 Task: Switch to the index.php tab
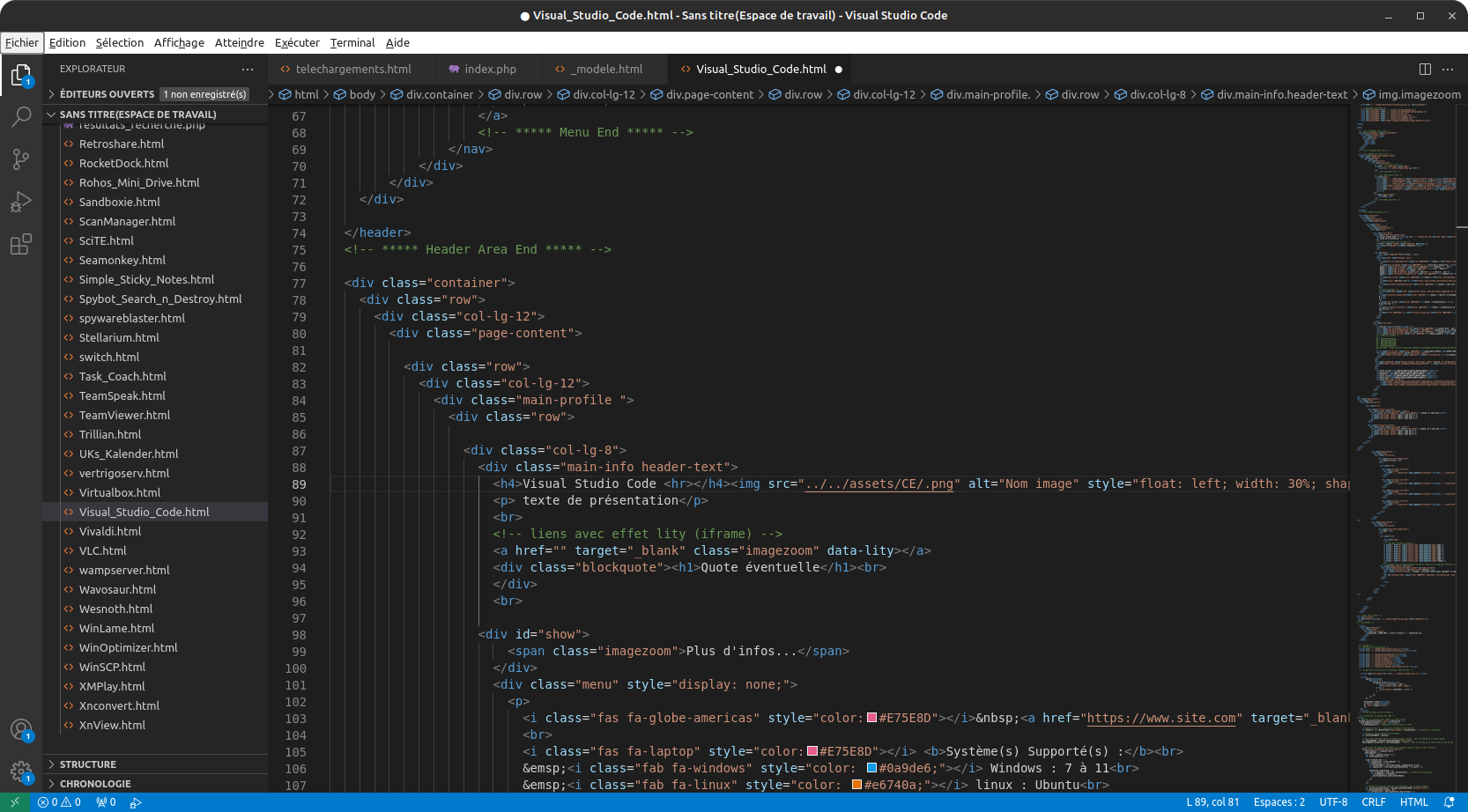coord(490,69)
